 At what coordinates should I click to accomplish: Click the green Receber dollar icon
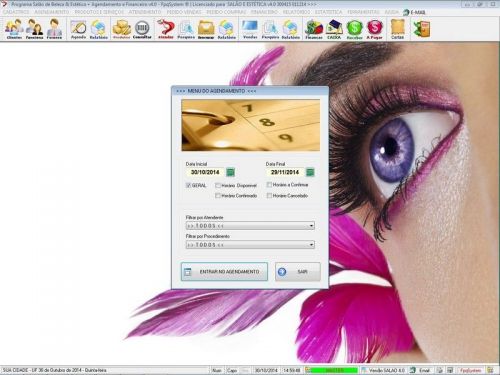[354, 29]
